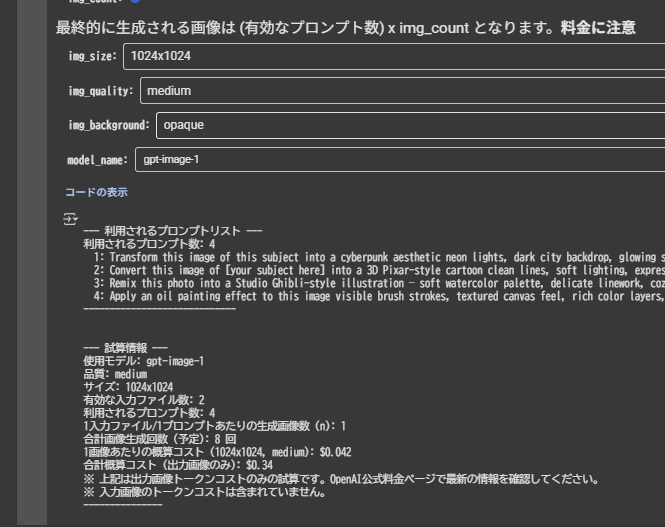Click the 使用モデル: gpt-image-1 line
Screen dimensions: 665x527
pyautogui.click(x=144, y=361)
